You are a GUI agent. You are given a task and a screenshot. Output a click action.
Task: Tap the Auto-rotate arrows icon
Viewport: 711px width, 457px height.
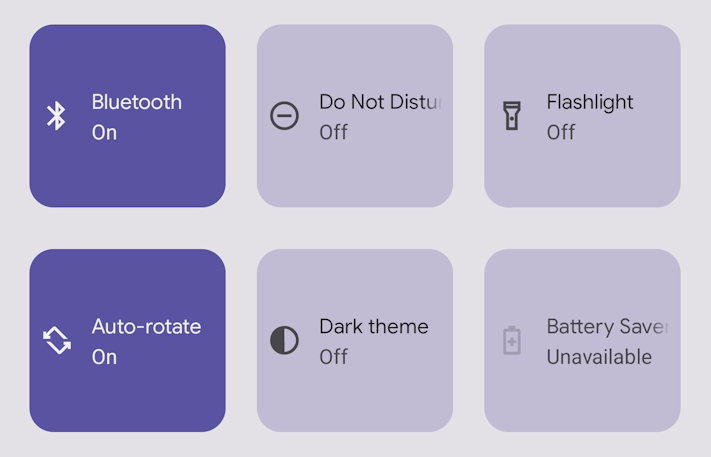point(57,340)
